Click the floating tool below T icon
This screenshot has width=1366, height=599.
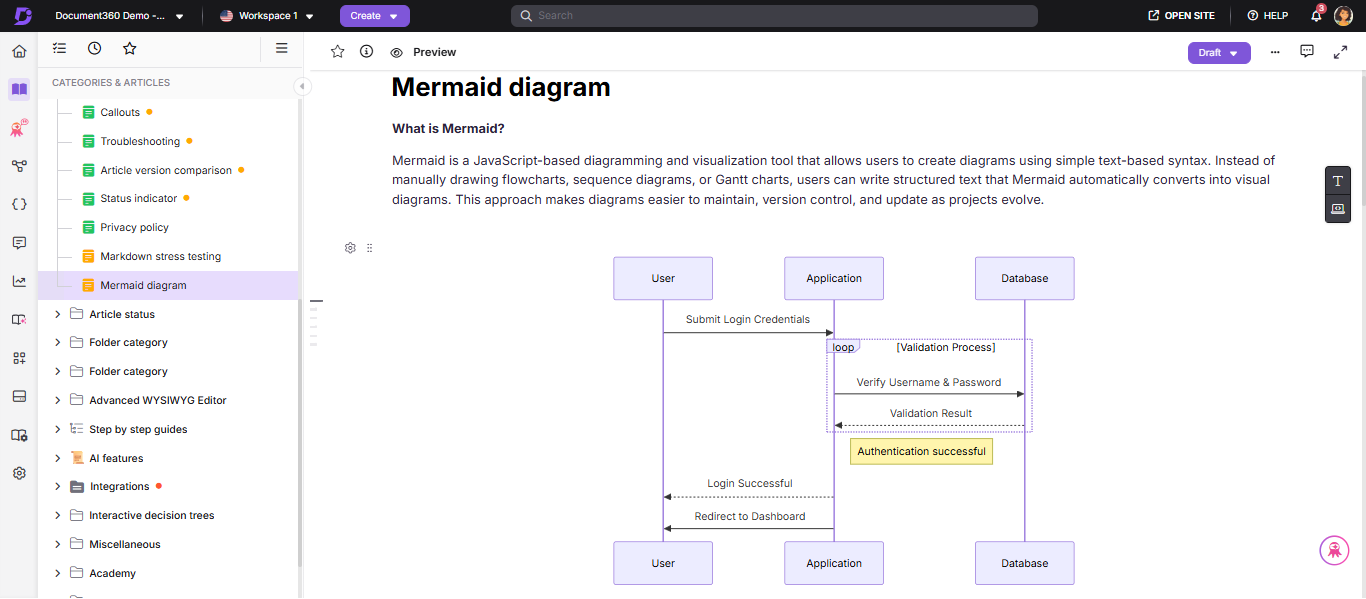[1338, 208]
